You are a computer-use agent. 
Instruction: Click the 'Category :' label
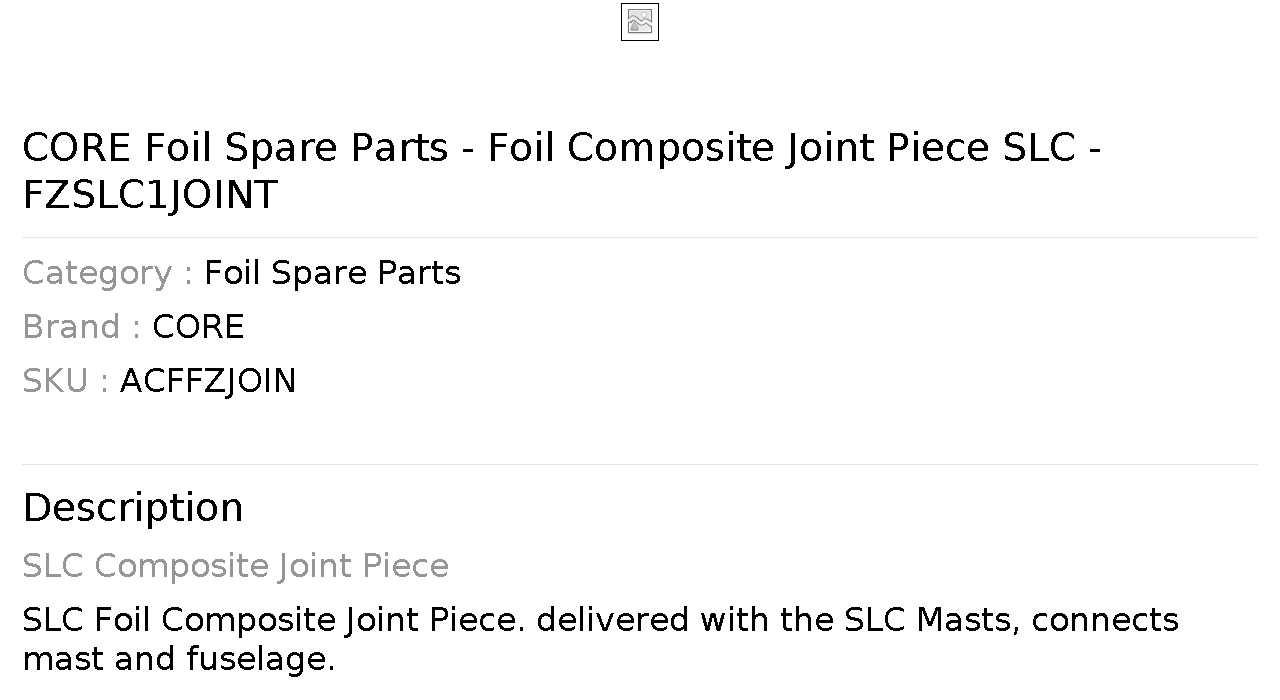[108, 273]
